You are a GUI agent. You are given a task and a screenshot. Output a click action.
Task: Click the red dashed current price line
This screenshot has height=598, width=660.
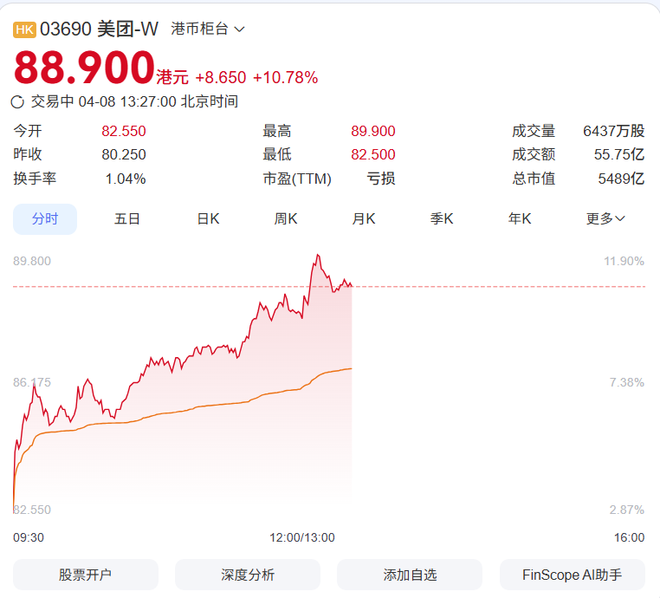[480, 287]
